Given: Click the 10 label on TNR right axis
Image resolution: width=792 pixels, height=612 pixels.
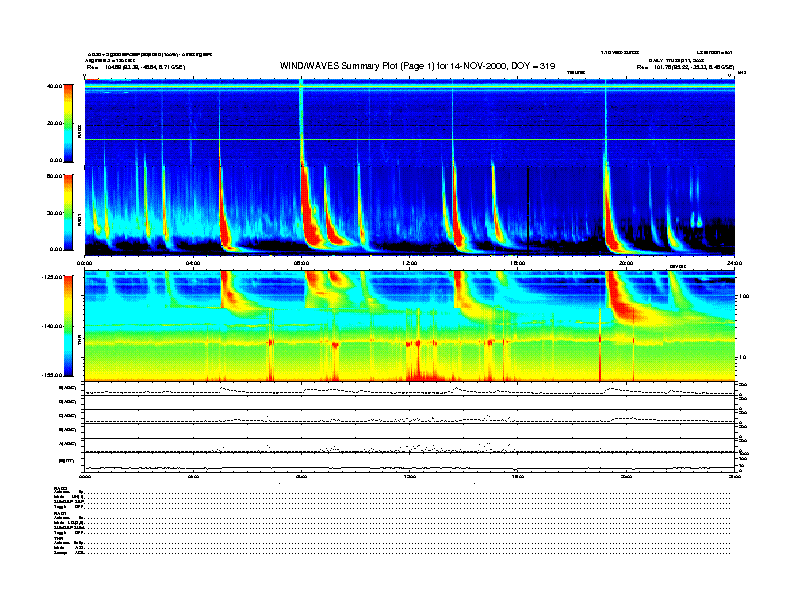Looking at the screenshot, I should (744, 357).
